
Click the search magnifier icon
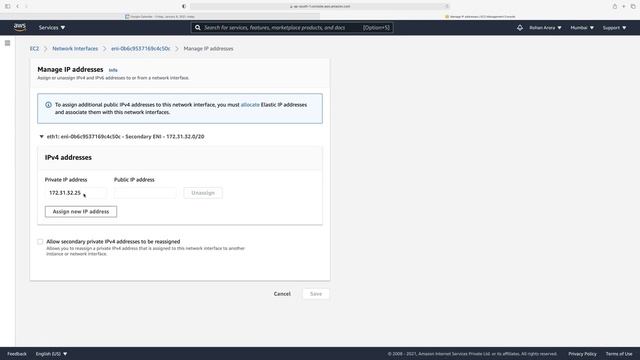click(x=198, y=28)
